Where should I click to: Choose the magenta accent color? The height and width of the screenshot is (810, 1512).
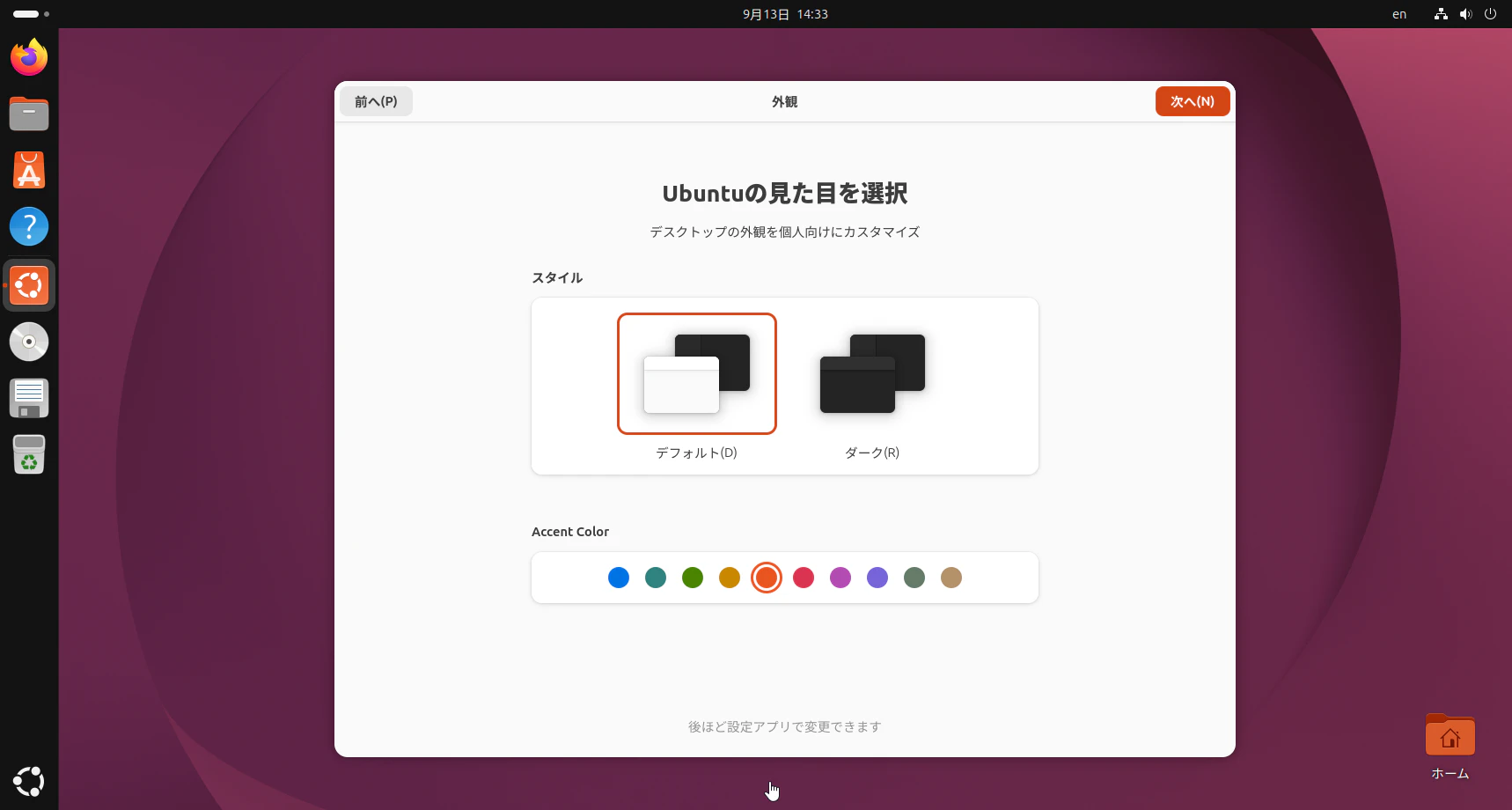click(840, 578)
